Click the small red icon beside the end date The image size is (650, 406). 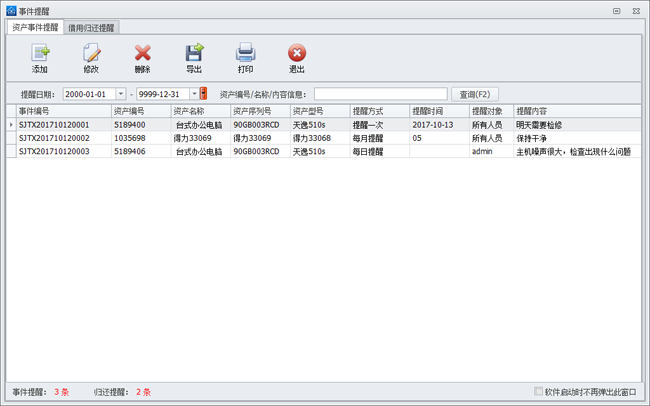tap(204, 94)
